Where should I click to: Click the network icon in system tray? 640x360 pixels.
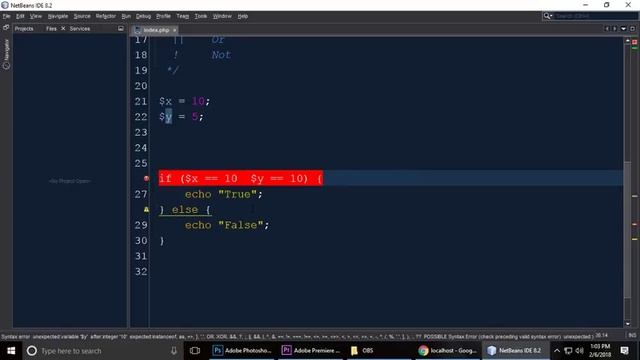[568, 351]
